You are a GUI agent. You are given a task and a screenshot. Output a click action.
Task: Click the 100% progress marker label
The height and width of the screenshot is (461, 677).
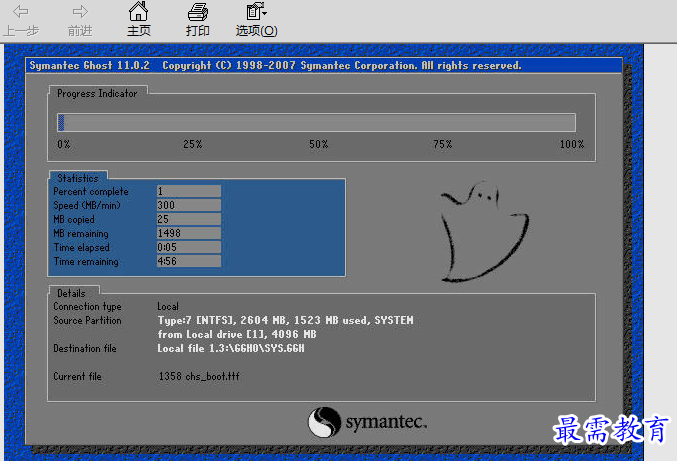(x=572, y=144)
